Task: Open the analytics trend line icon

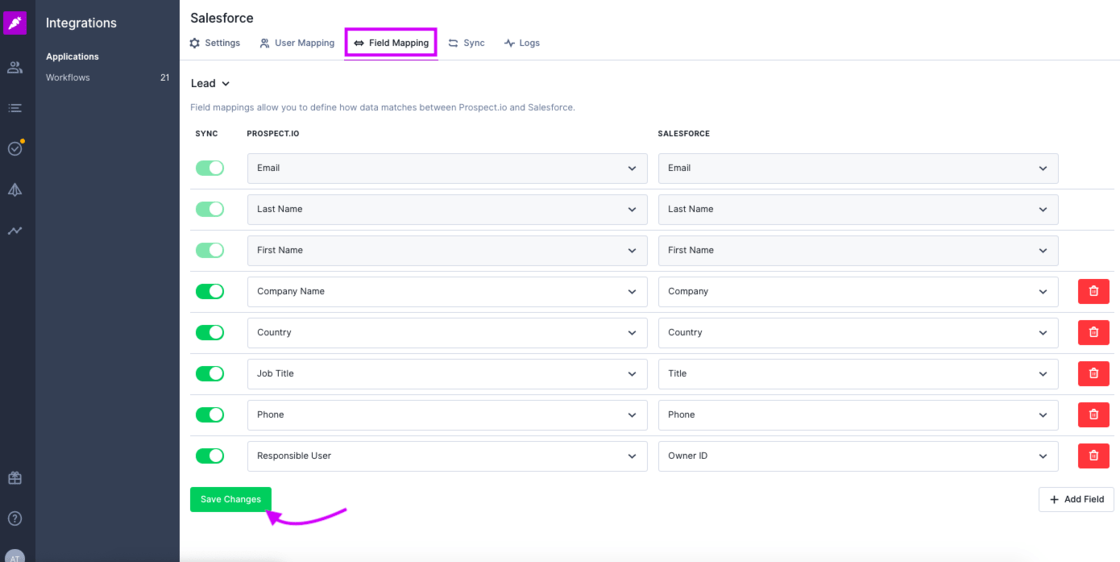Action: [x=15, y=231]
